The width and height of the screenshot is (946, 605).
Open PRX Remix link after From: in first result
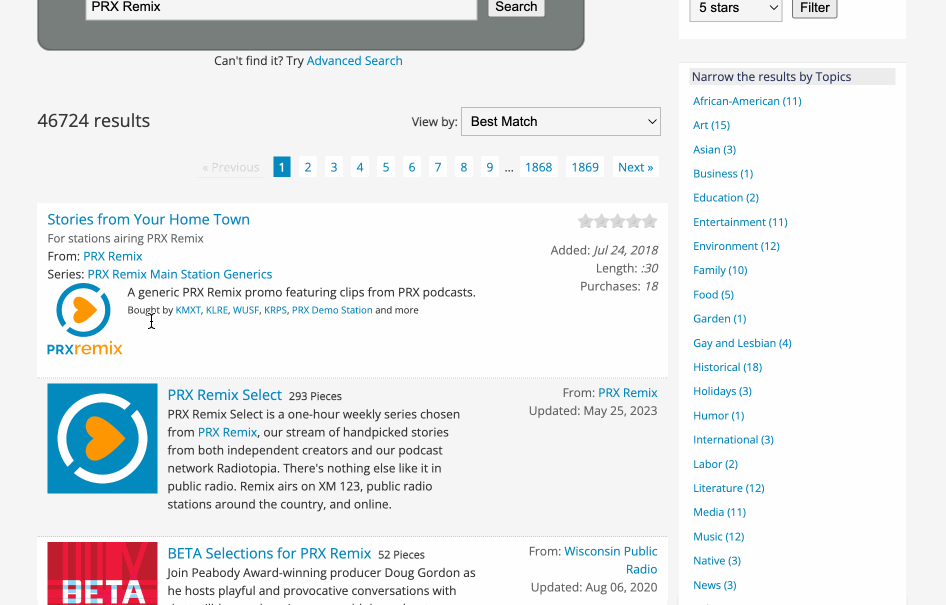click(113, 256)
